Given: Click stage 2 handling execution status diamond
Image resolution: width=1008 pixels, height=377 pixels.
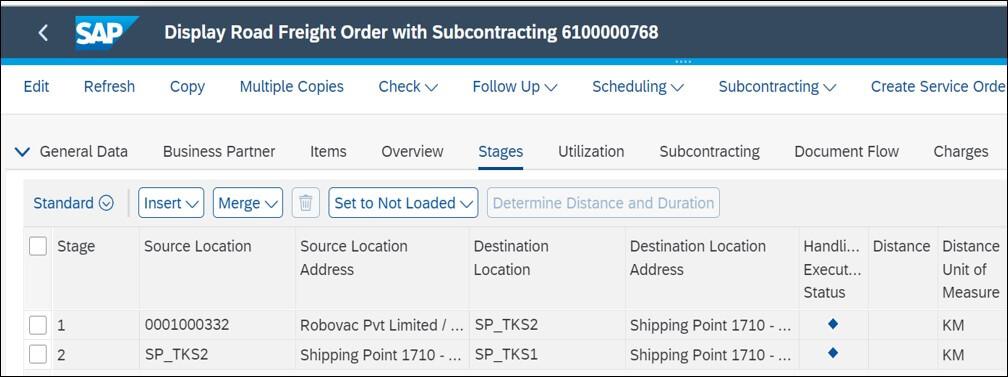Looking at the screenshot, I should [833, 353].
